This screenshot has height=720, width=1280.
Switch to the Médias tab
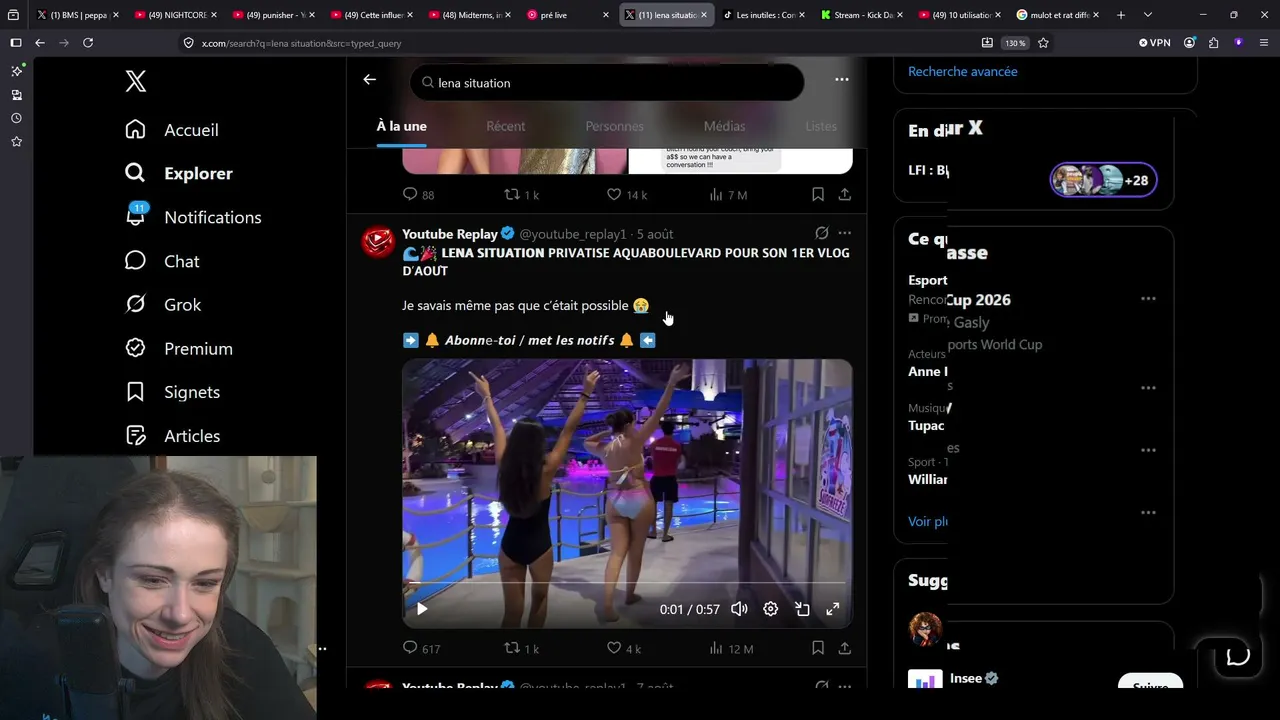click(x=725, y=126)
